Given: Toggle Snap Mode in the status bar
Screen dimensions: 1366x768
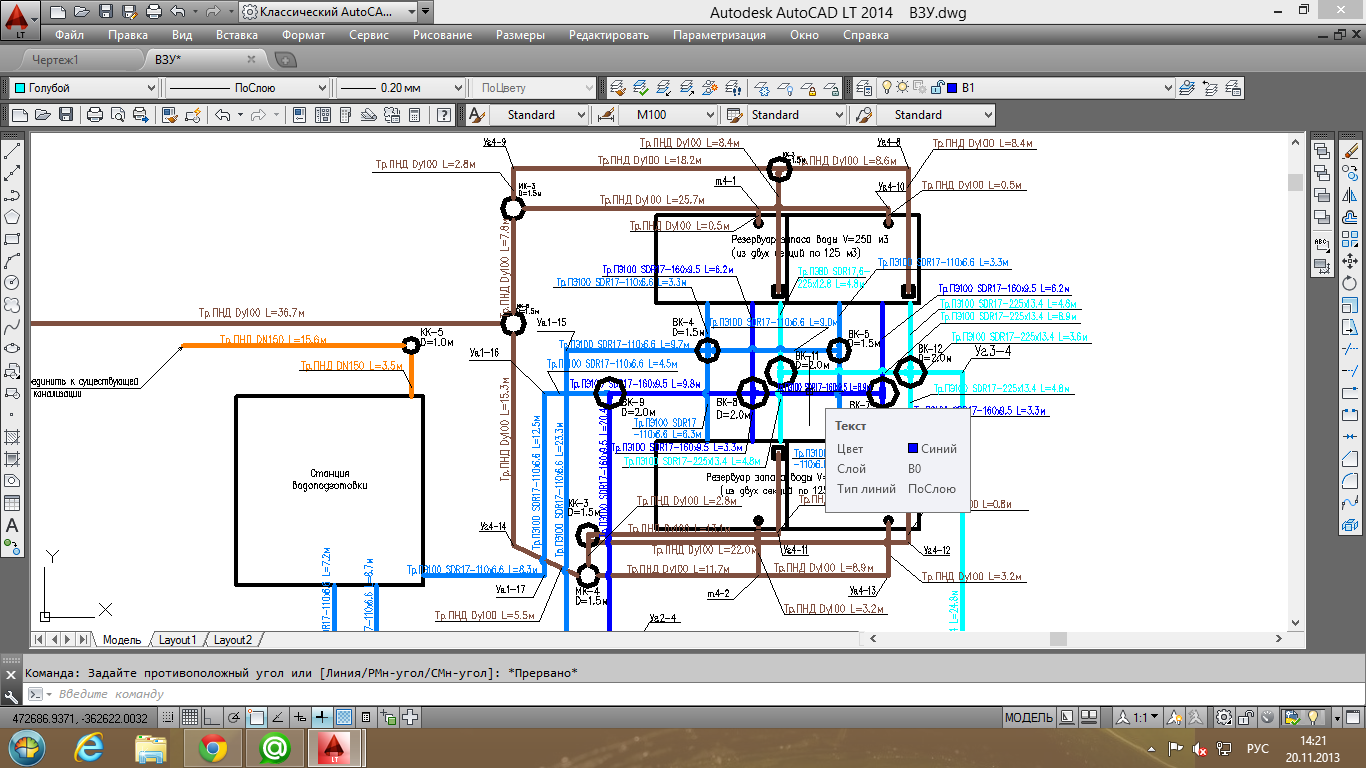Looking at the screenshot, I should click(167, 717).
